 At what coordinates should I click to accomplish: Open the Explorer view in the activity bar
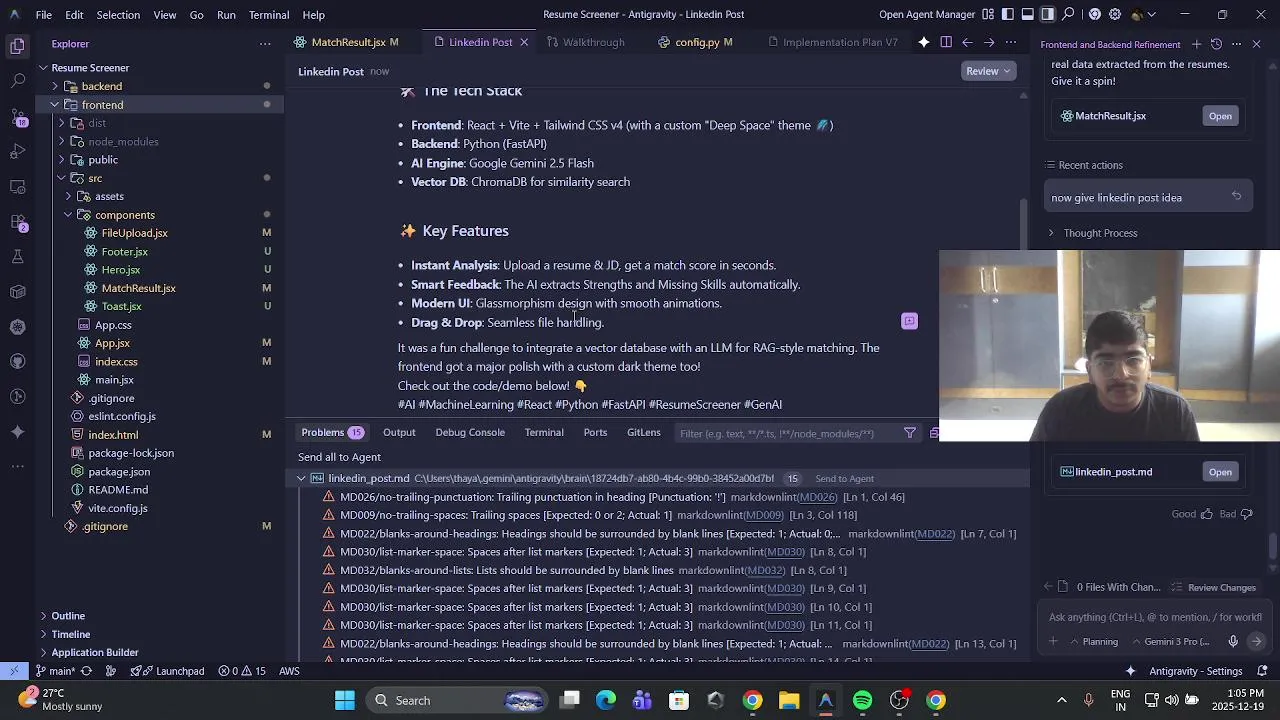click(17, 45)
